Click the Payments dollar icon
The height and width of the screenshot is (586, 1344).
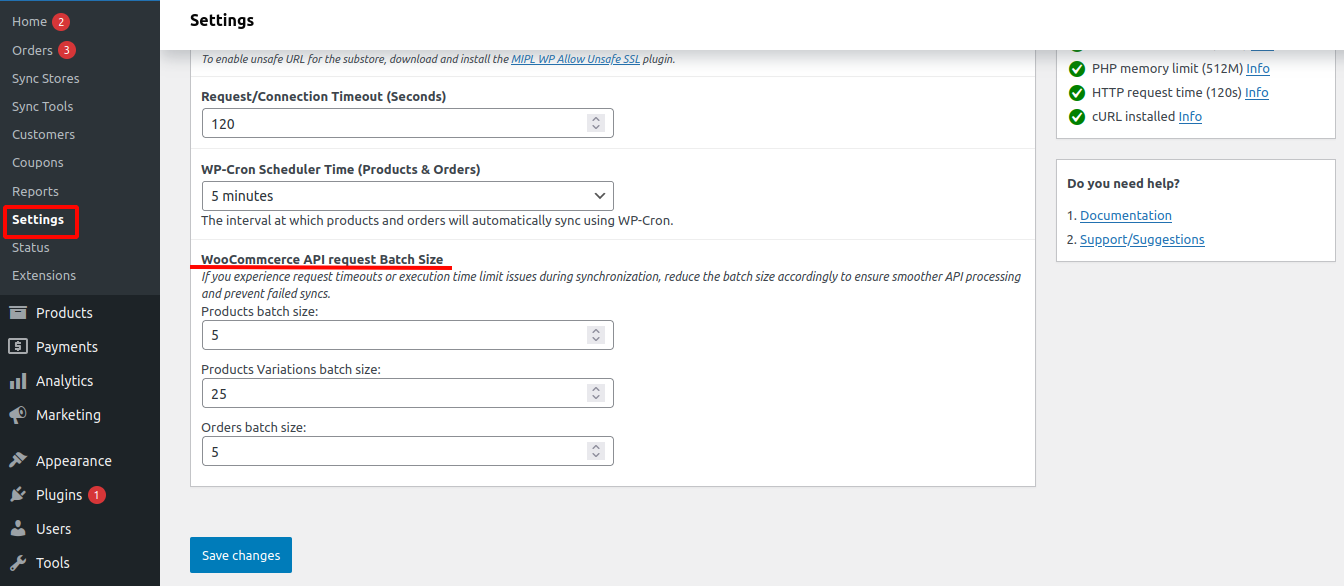click(18, 347)
